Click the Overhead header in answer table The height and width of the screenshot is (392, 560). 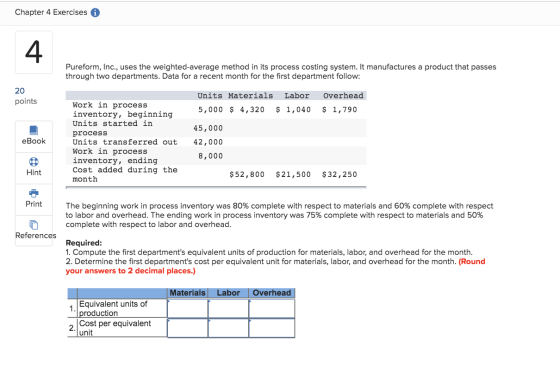(x=272, y=293)
